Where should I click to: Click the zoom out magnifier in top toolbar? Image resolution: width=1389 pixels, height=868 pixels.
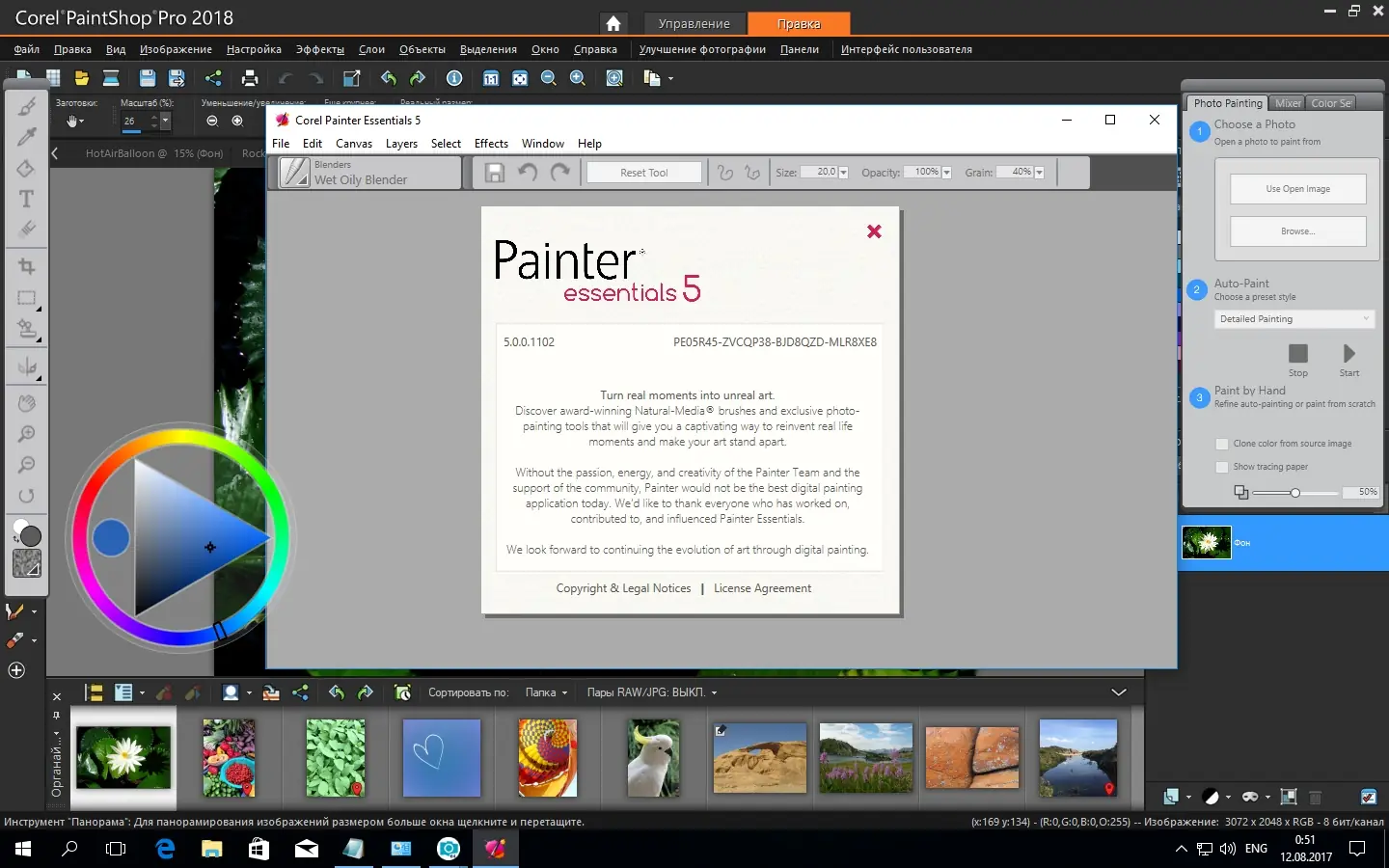[549, 78]
